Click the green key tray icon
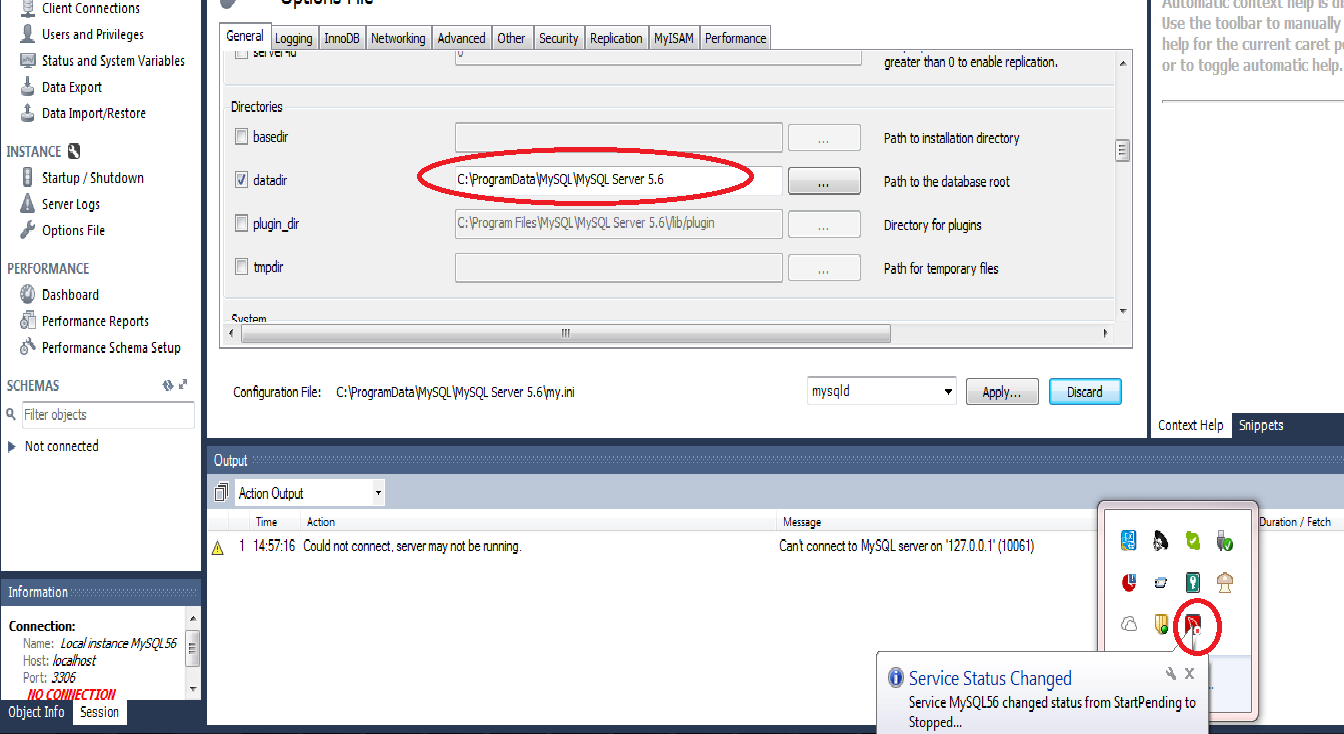 pos(1193,582)
